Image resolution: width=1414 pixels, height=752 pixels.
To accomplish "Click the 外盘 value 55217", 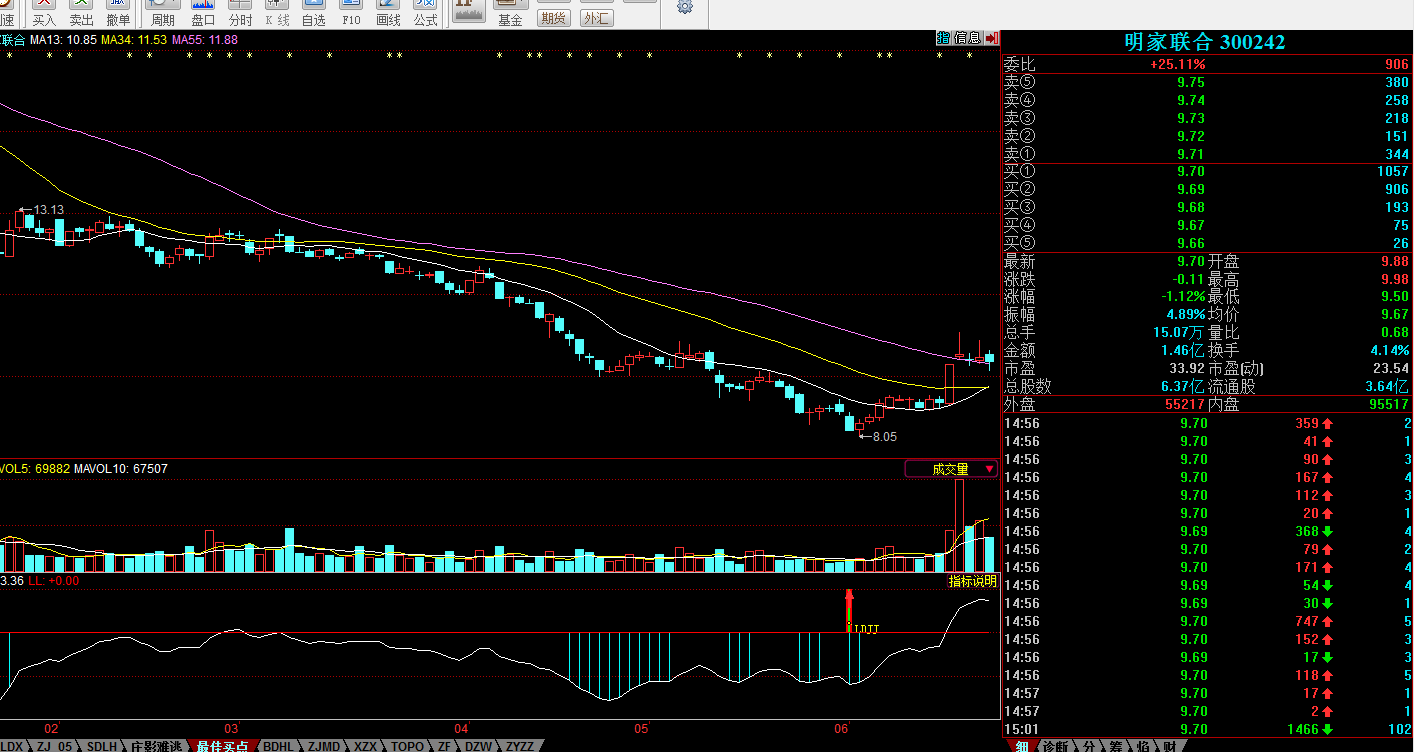I will click(x=1185, y=405).
